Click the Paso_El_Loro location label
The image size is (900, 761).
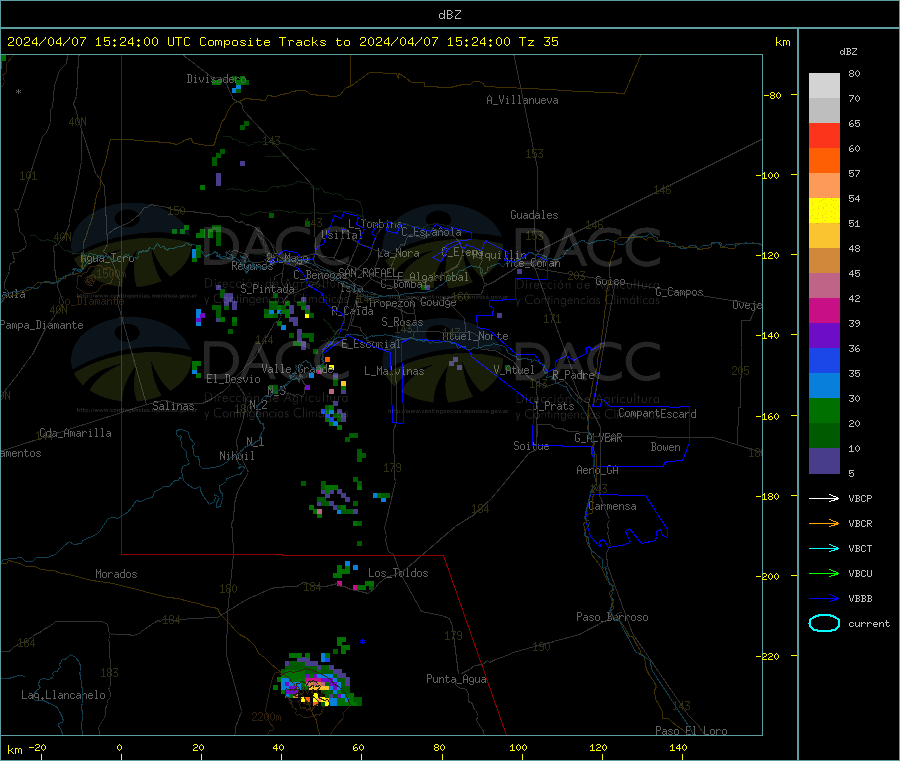(691, 731)
